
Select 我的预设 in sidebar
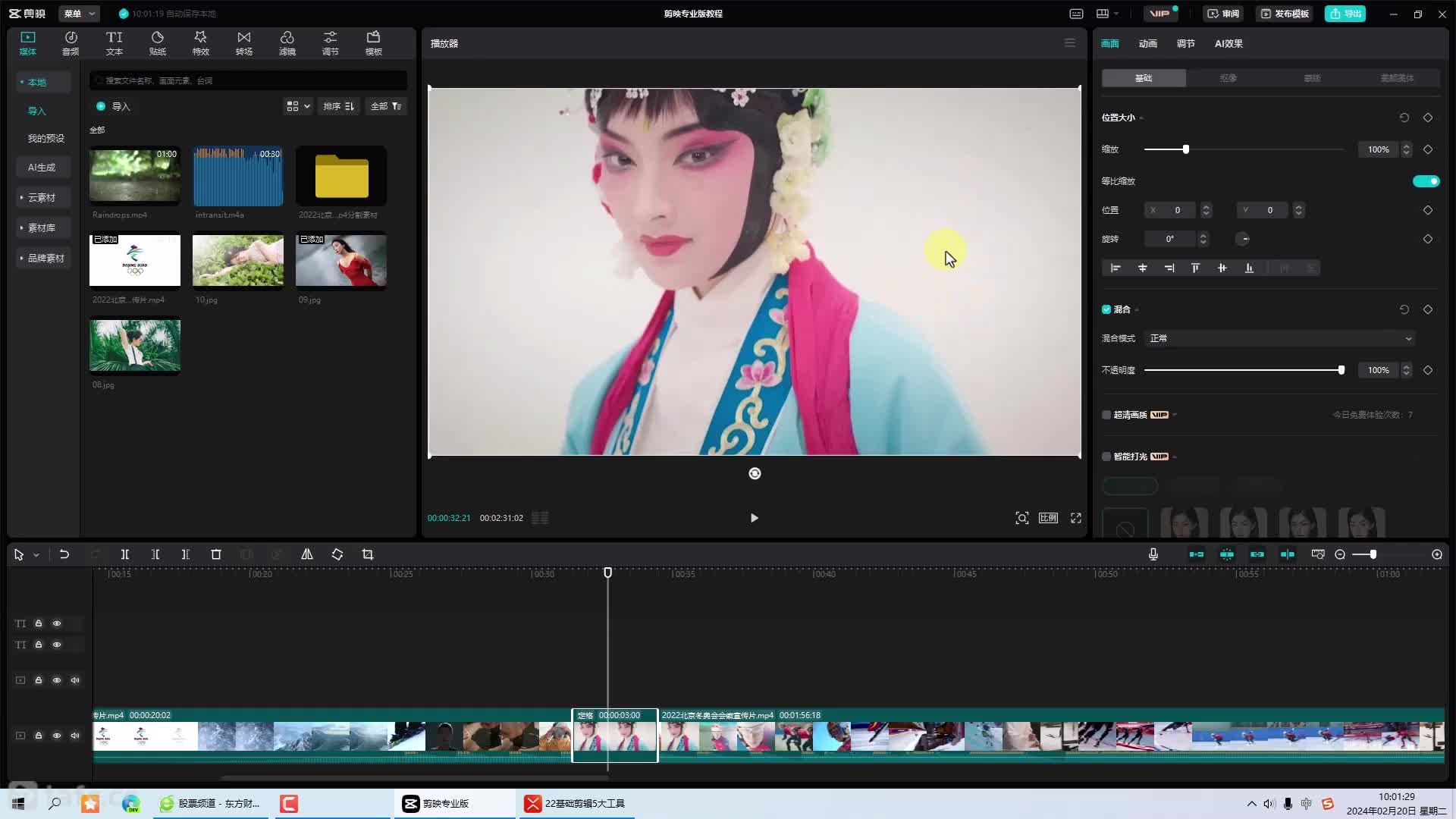click(45, 138)
